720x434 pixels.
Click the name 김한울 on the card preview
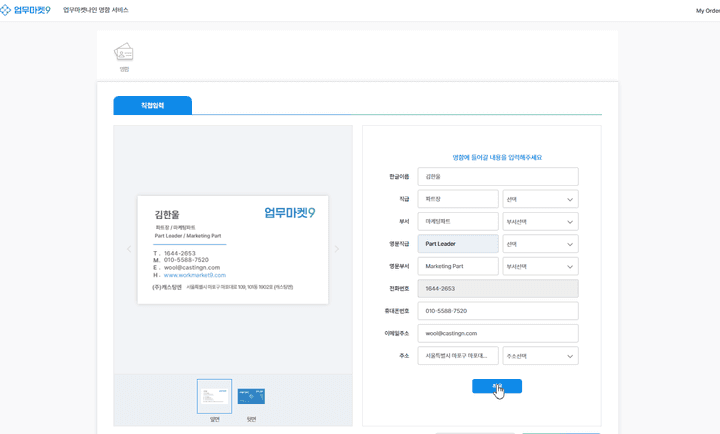(167, 214)
